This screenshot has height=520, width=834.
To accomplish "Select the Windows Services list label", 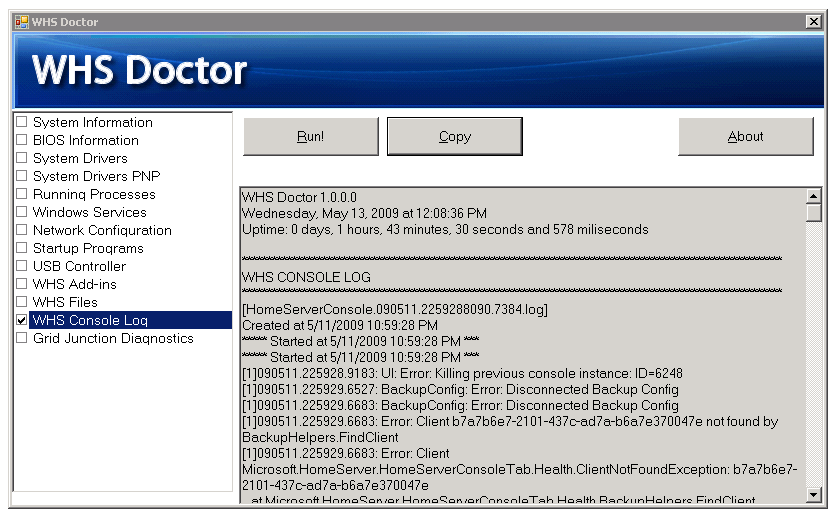I will pos(89,212).
